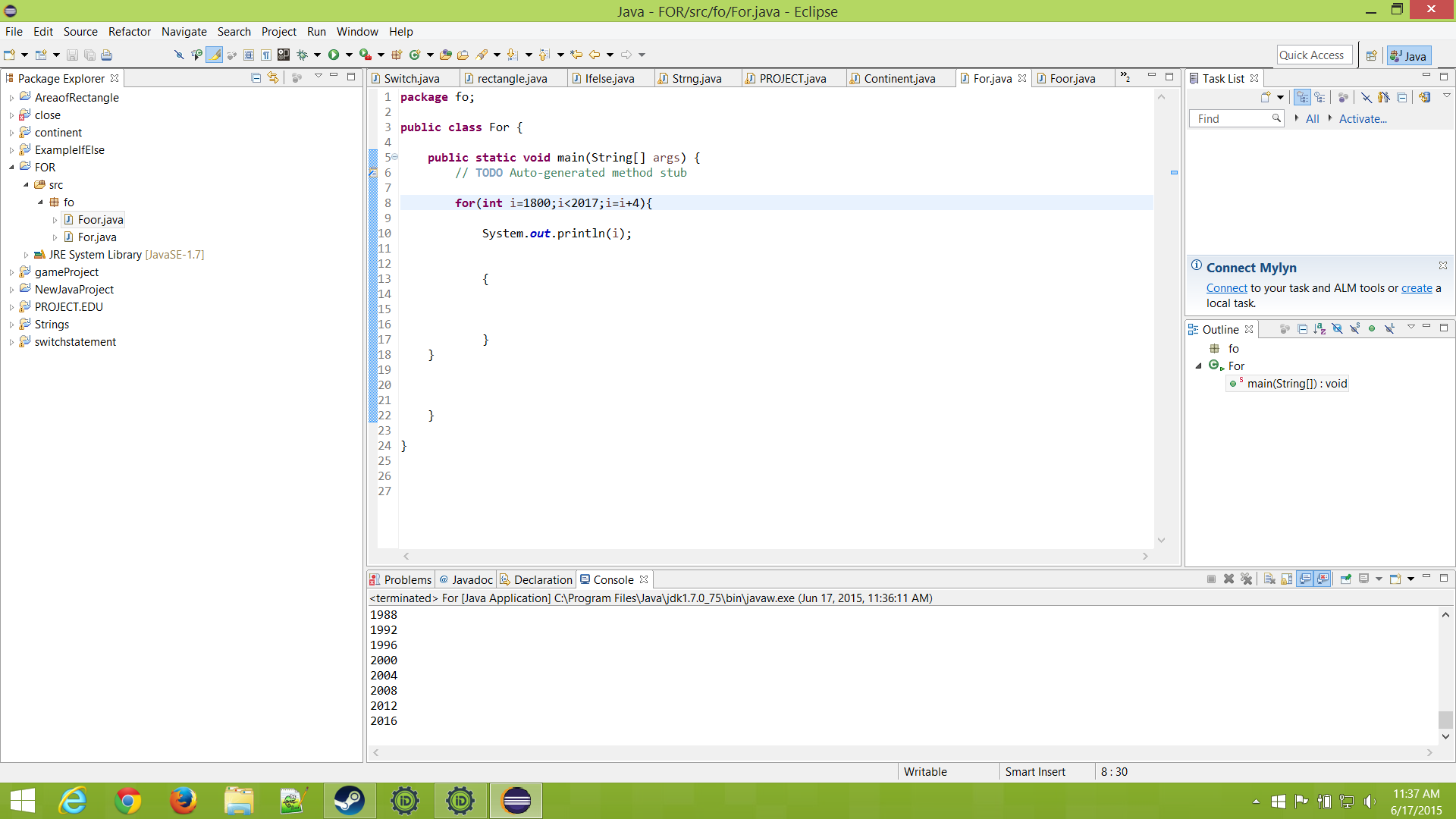Click Remove All Terminated Launches in Console

coord(1246,579)
